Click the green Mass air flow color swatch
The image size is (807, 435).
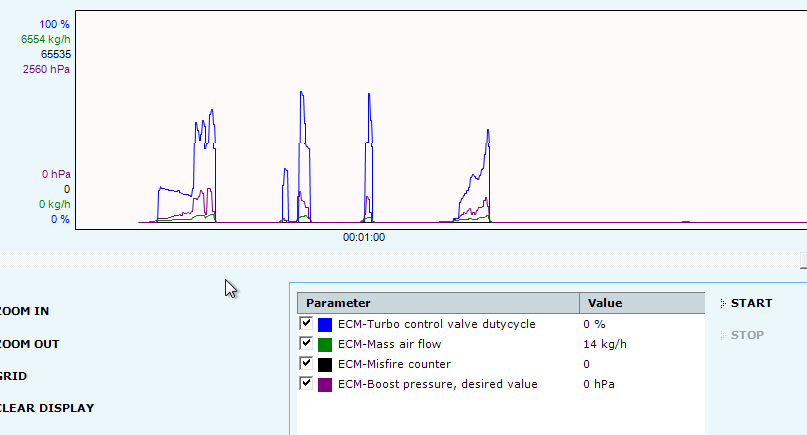pos(324,344)
